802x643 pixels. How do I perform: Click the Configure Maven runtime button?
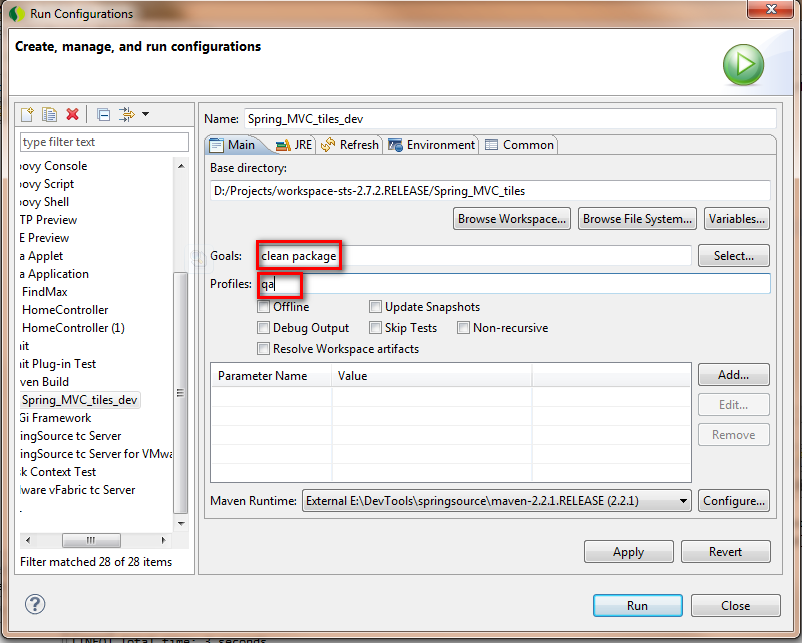(733, 501)
